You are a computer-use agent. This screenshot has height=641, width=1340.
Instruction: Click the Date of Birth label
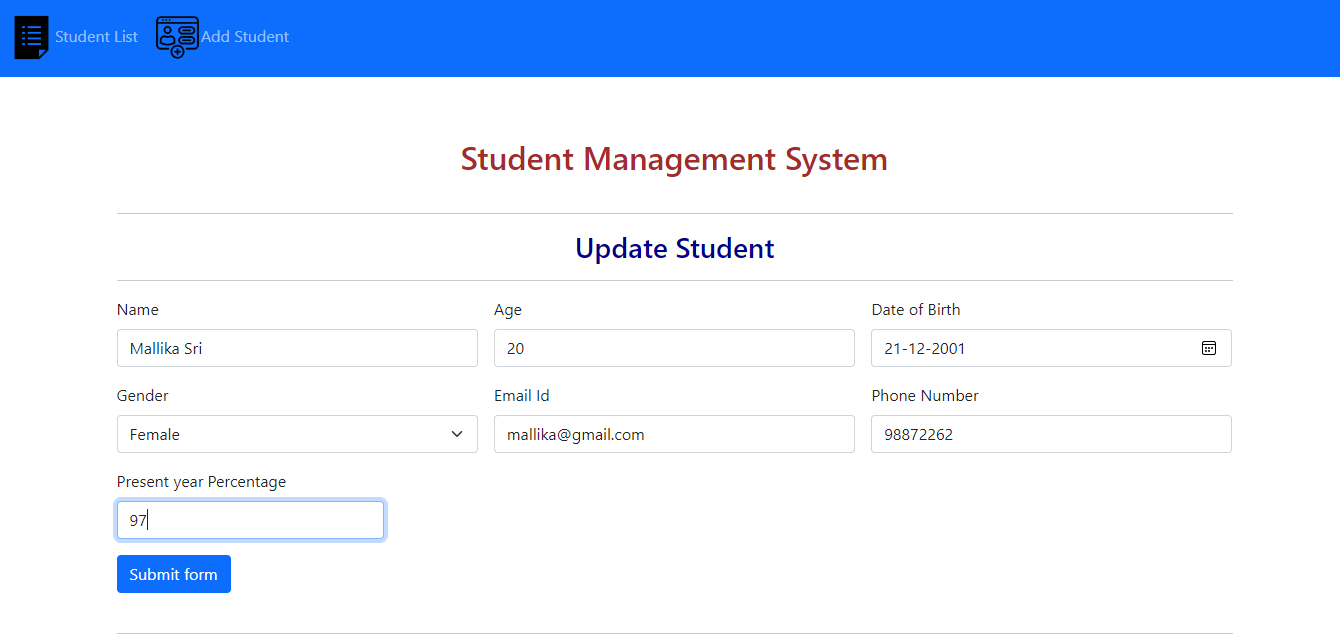(x=916, y=310)
